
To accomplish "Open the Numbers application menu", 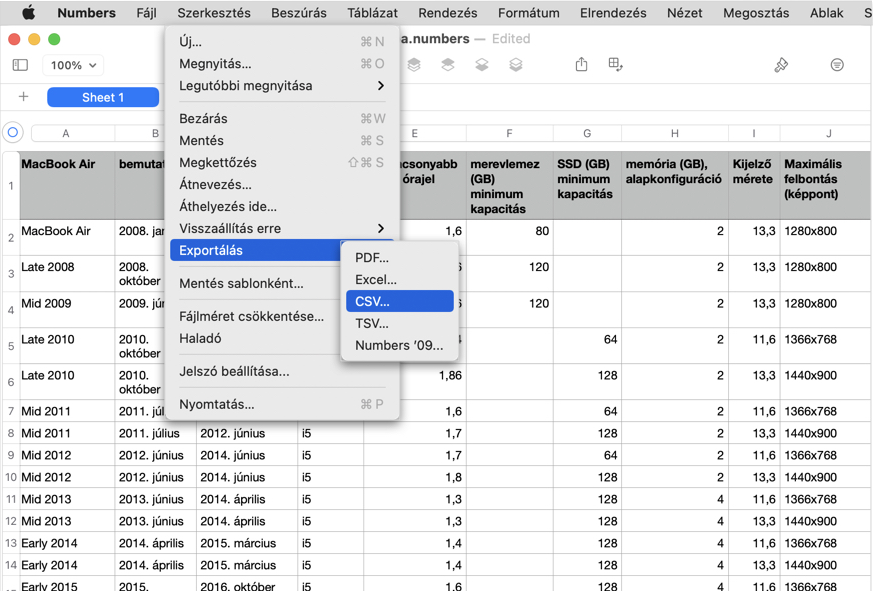I will [x=86, y=12].
